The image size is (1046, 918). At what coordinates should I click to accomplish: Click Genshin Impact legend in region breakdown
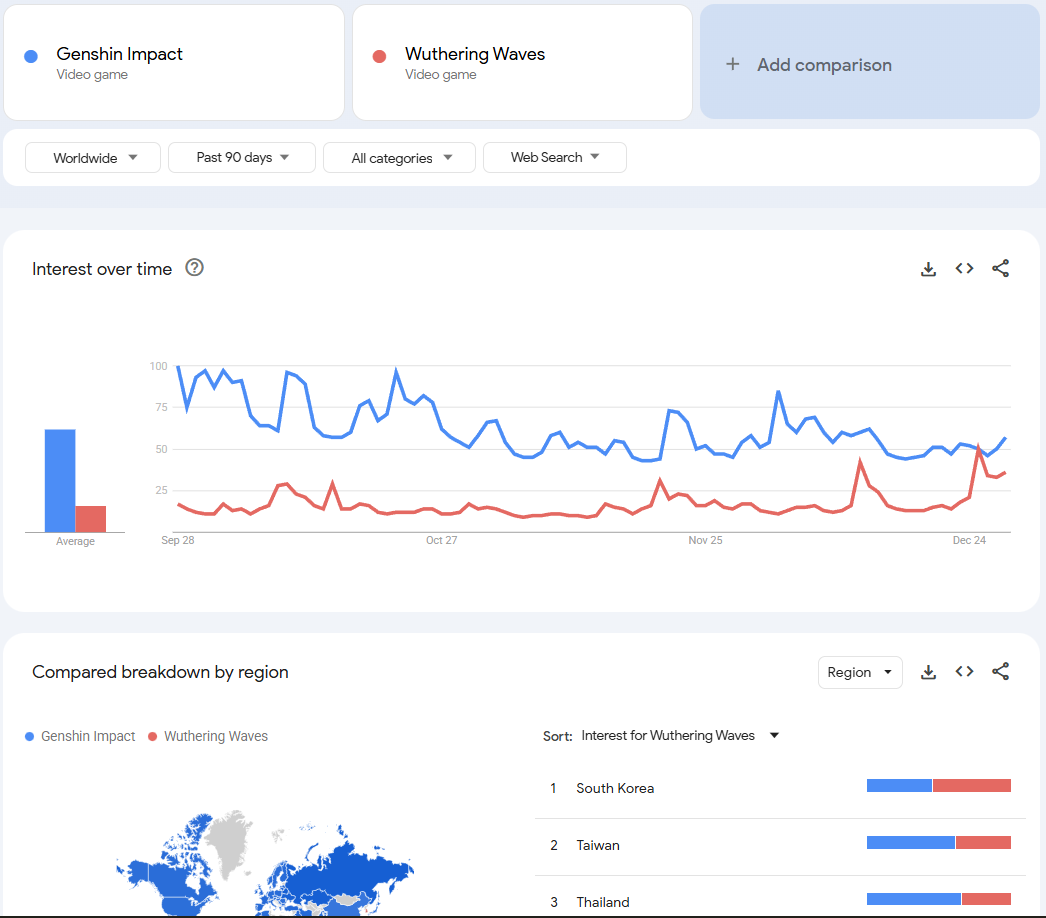[x=80, y=736]
